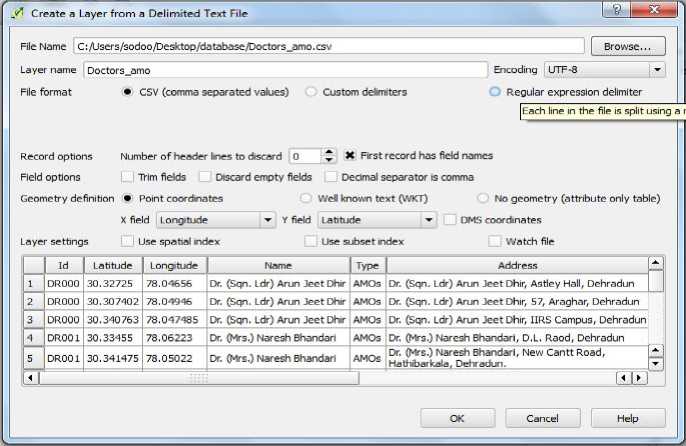This screenshot has height=446, width=686.
Task: Open the Encoding UTF-8 dropdown
Action: point(604,70)
